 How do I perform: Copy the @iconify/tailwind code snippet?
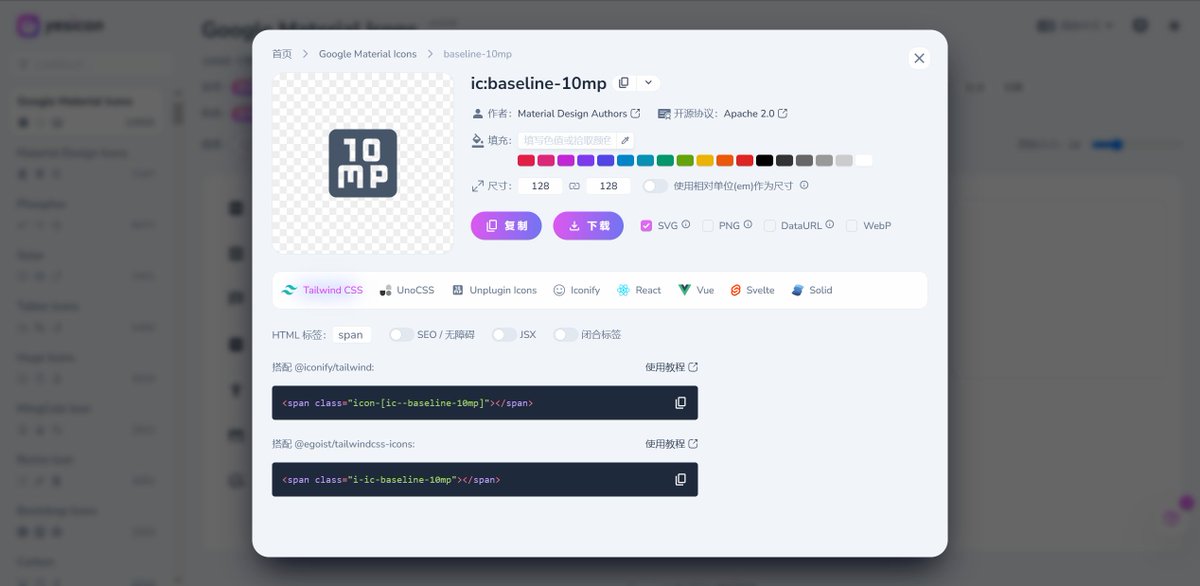pyautogui.click(x=681, y=403)
